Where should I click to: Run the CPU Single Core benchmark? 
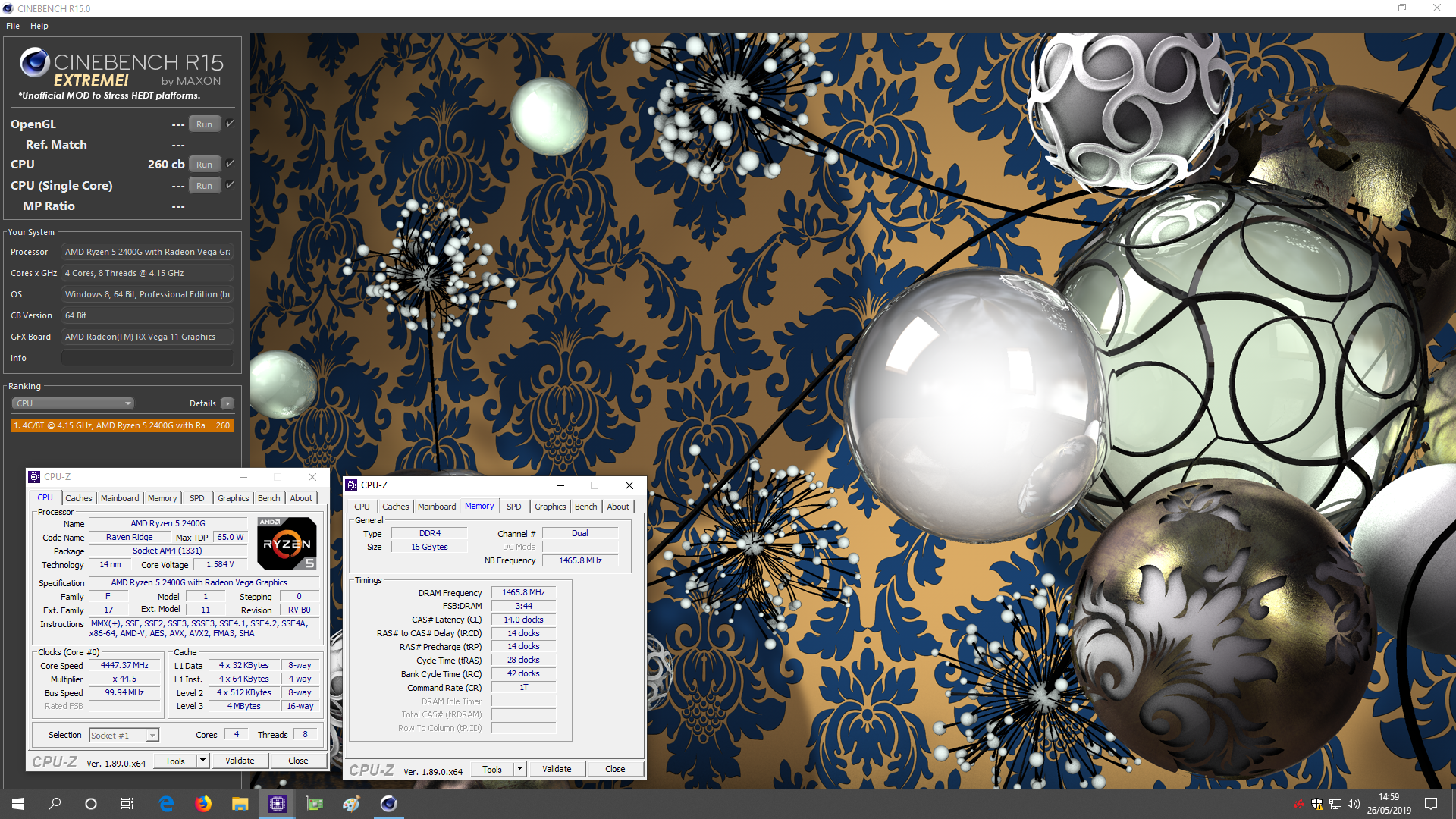[x=205, y=186]
